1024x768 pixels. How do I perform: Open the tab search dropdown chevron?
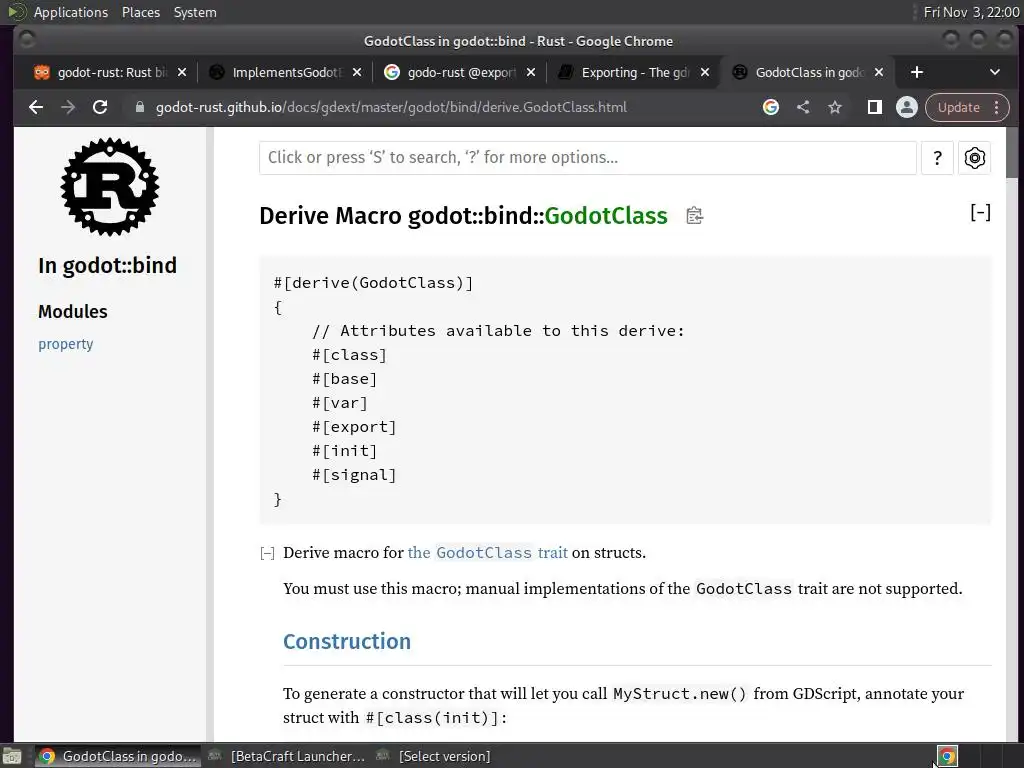[x=995, y=72]
